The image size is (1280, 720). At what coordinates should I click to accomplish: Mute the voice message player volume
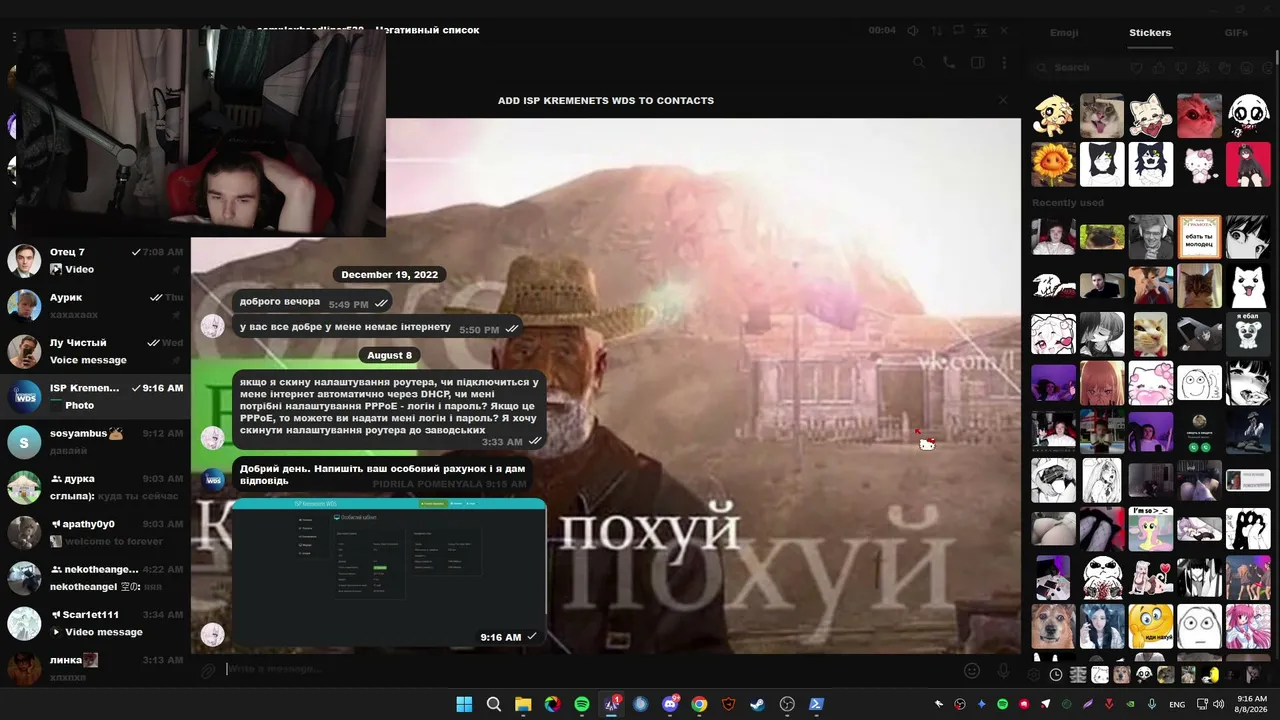click(913, 30)
